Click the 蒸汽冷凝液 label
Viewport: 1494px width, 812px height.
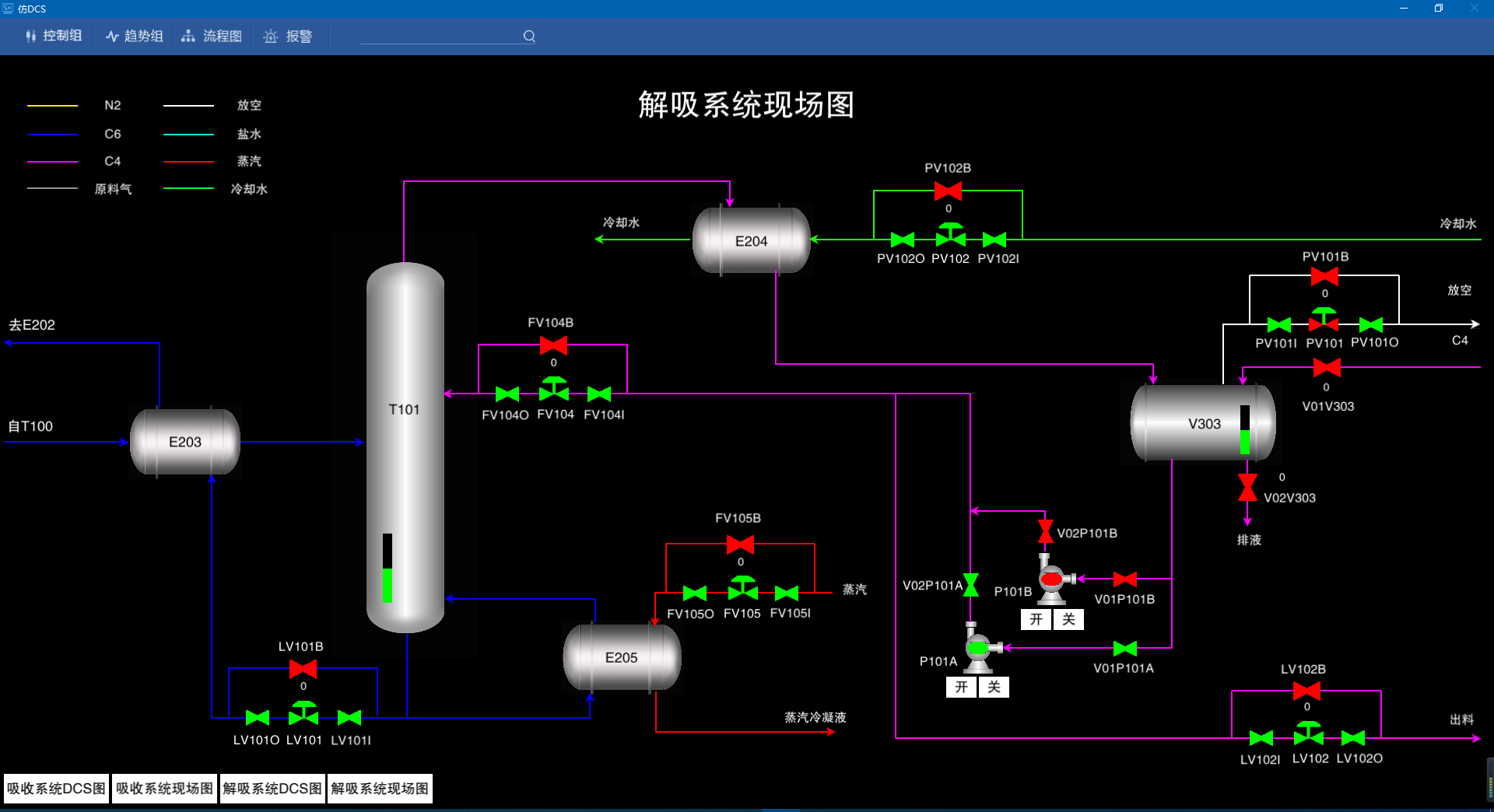tap(815, 717)
